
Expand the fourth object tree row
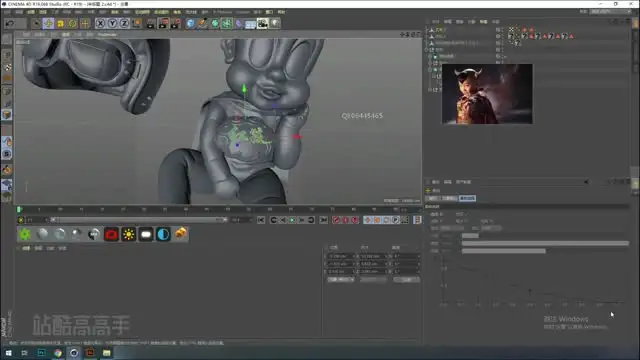coord(427,49)
